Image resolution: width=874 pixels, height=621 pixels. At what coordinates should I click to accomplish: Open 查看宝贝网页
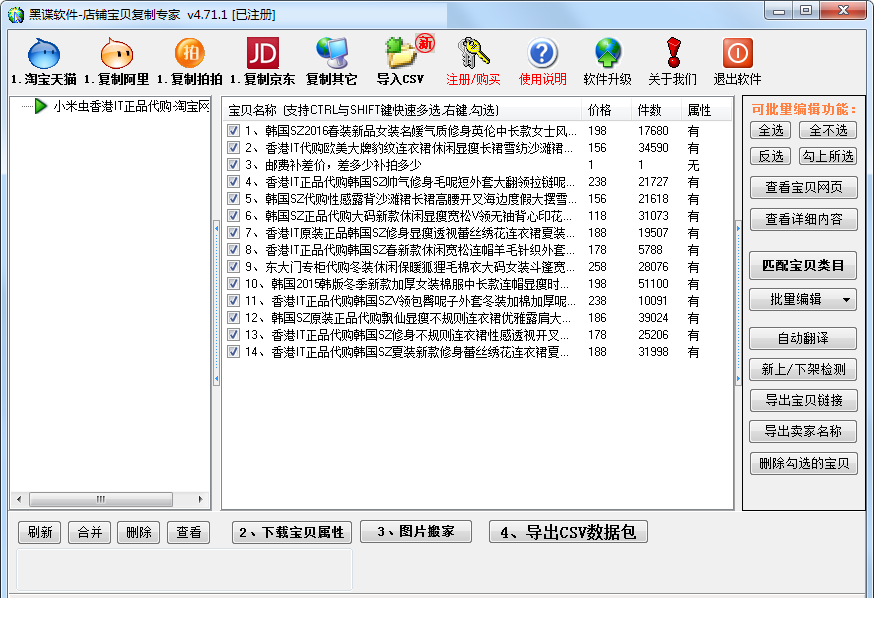(x=803, y=187)
